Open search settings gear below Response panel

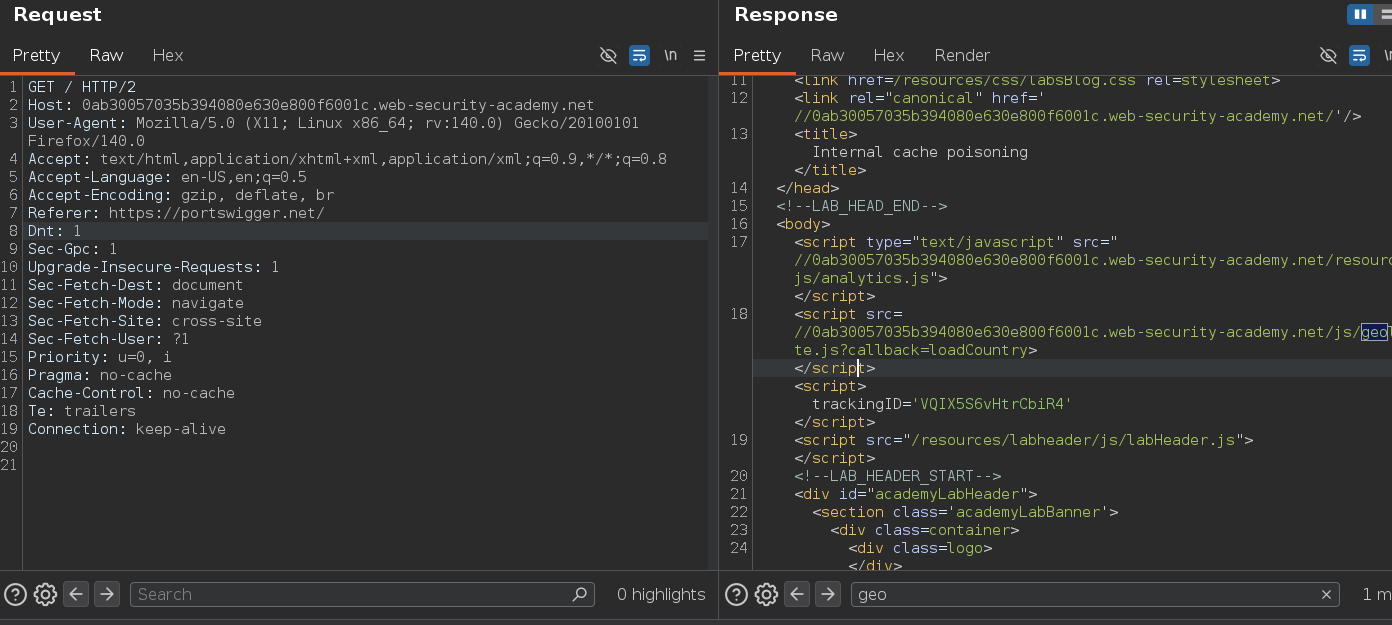(x=766, y=594)
